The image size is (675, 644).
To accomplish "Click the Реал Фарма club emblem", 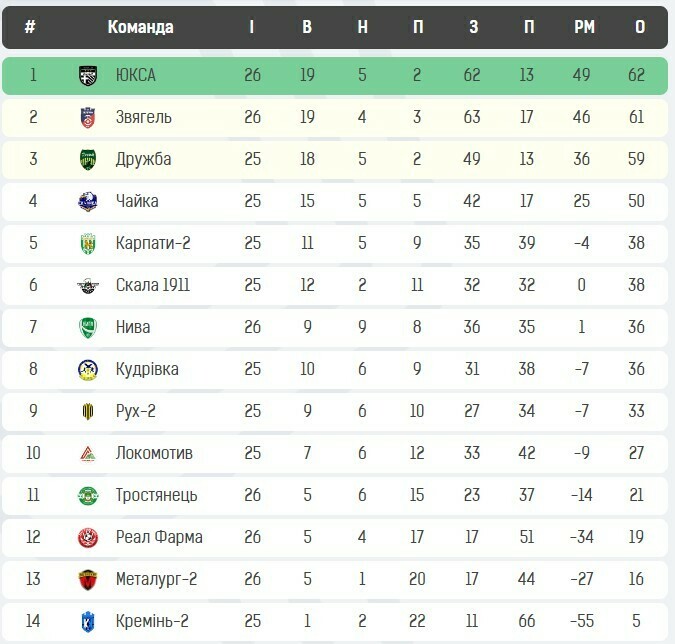I will 88,537.
